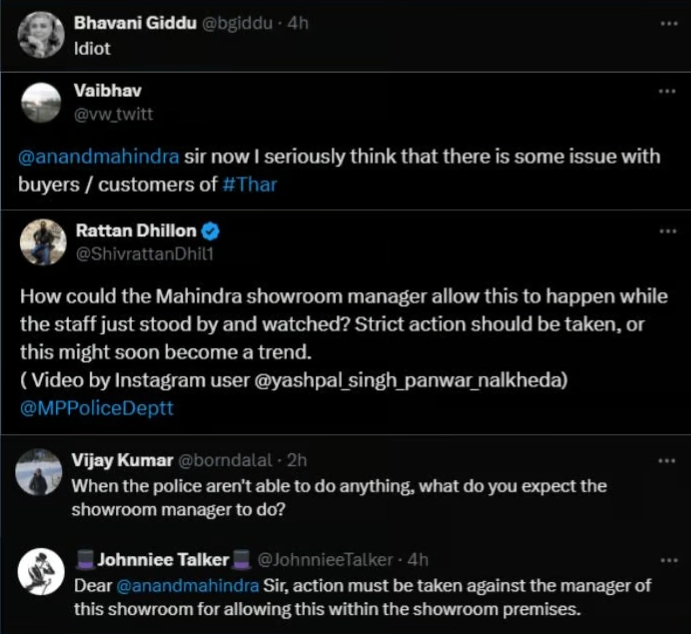
Task: Open more options on Vijay Kumar's reply
Action: click(668, 460)
